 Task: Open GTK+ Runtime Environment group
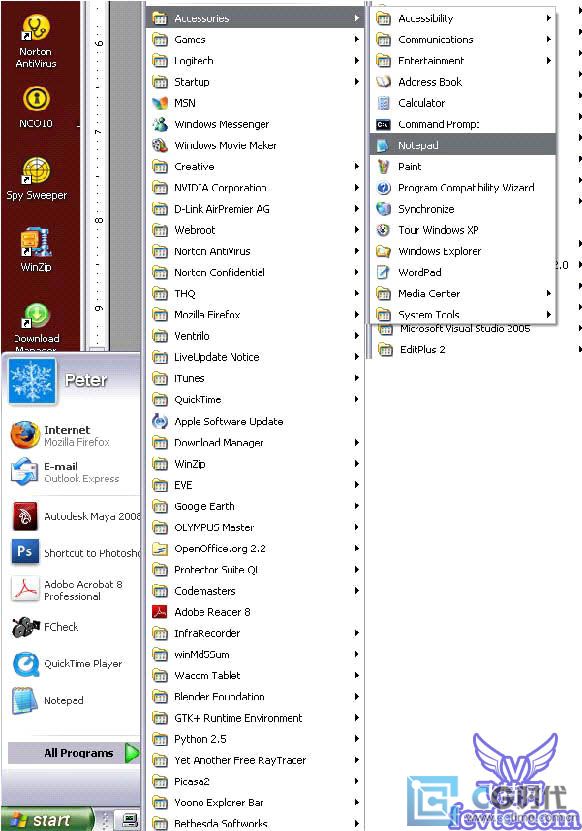(x=255, y=718)
